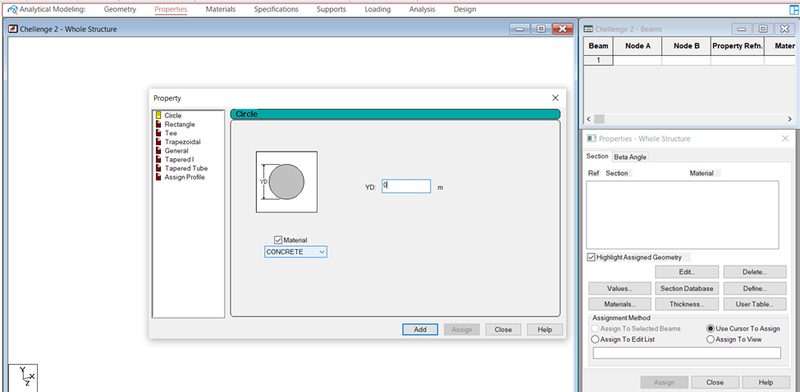Select the General section type
This screenshot has height=392, width=800.
(x=176, y=151)
